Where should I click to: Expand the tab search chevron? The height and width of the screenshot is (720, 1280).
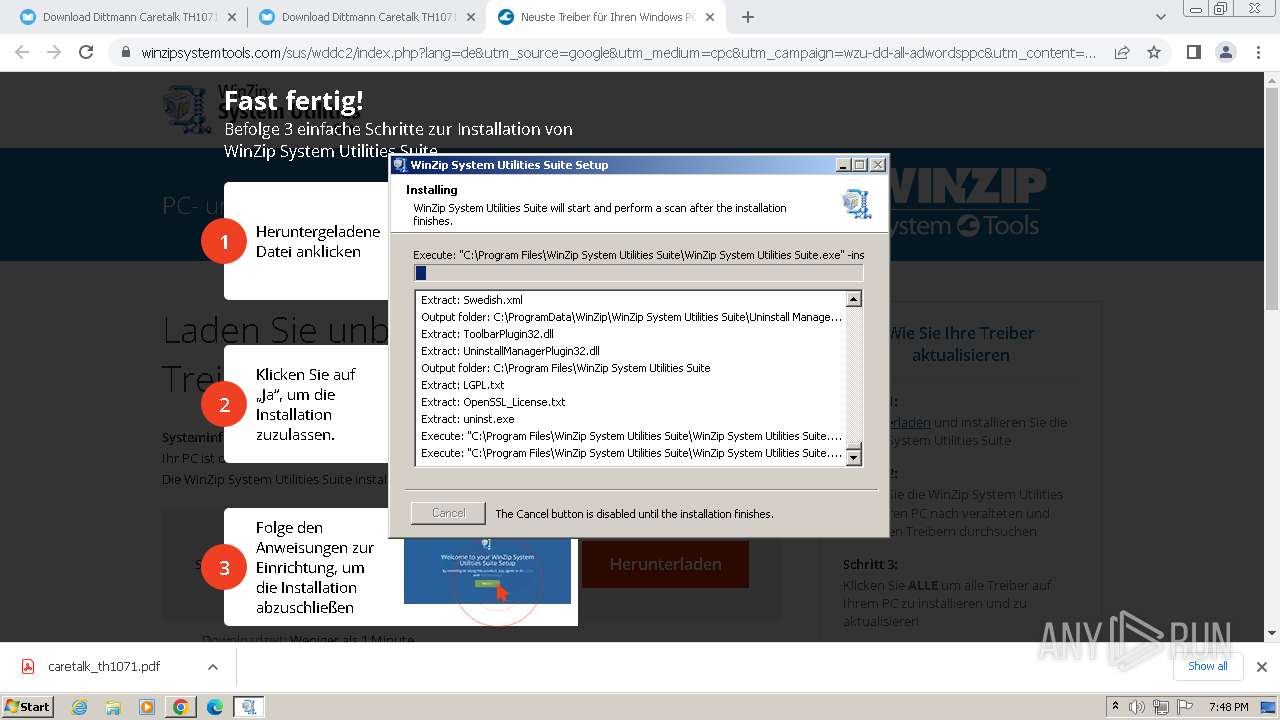point(1161,17)
